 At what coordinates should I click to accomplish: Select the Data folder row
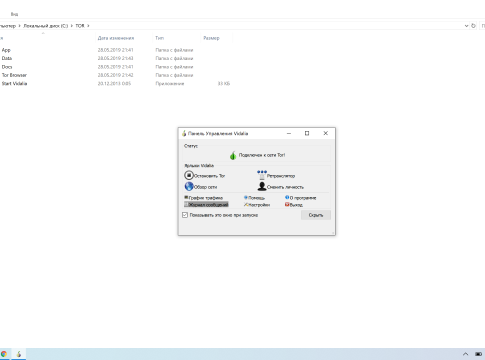pyautogui.click(x=7, y=58)
